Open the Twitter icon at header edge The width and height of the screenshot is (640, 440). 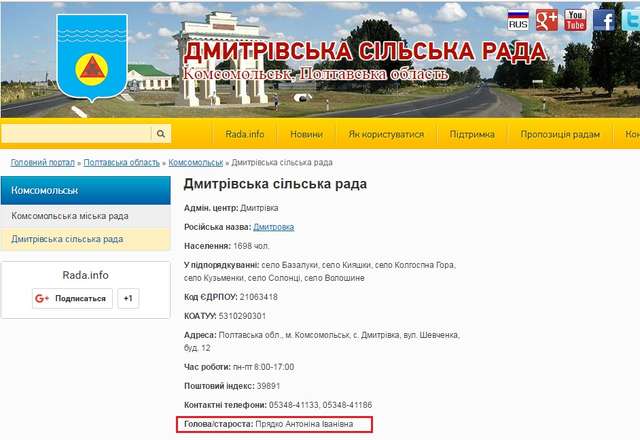[631, 20]
